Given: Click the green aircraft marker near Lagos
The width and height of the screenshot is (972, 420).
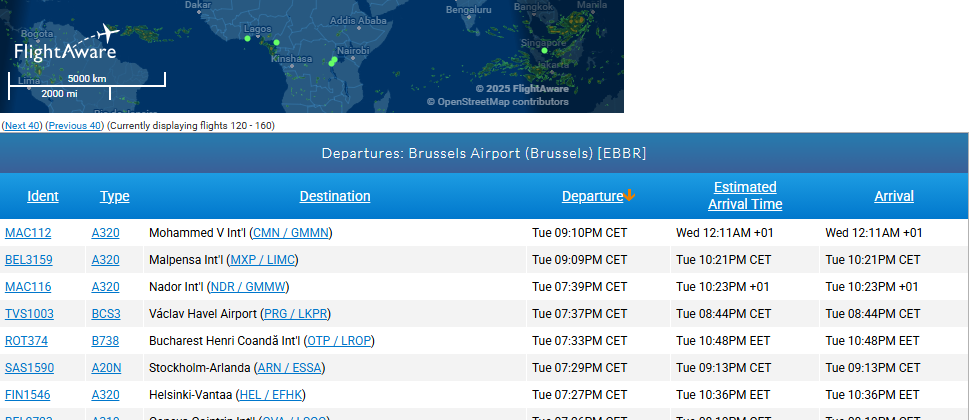Looking at the screenshot, I should (x=247, y=39).
